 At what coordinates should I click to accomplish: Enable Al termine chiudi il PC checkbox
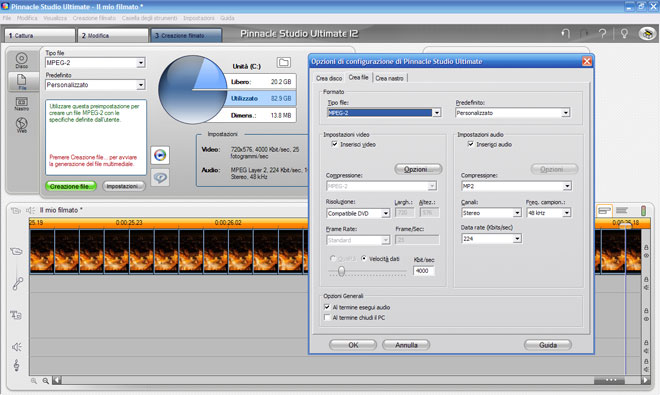click(x=327, y=317)
